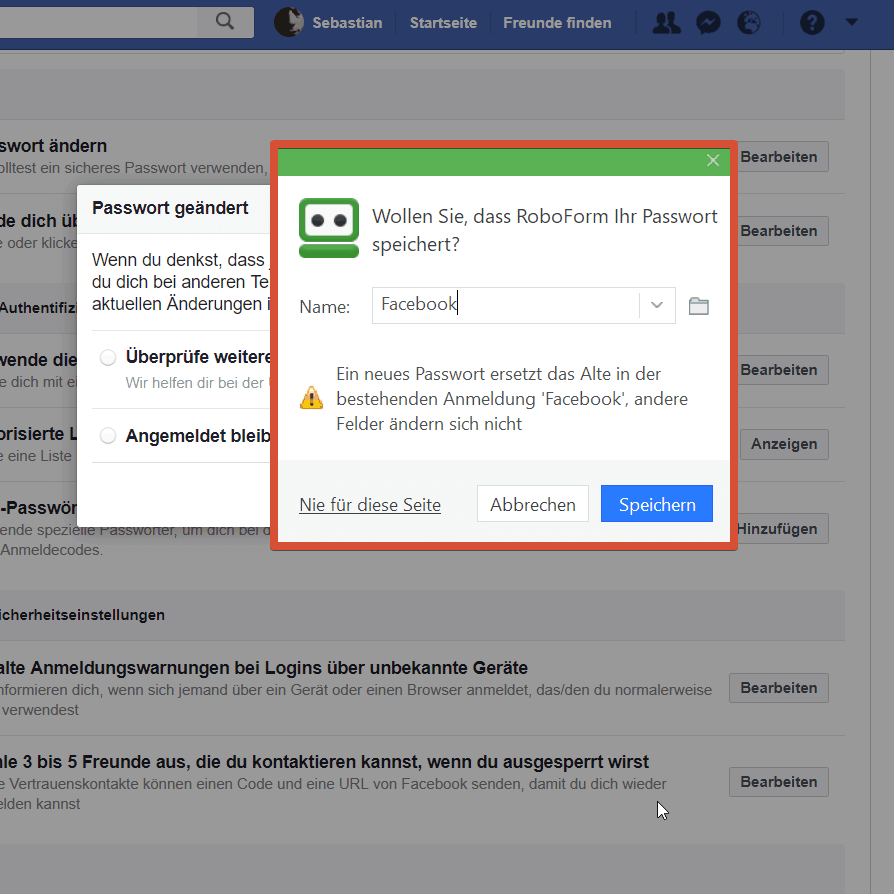The height and width of the screenshot is (894, 894).
Task: Open the folder chooser icon in RoboForm
Action: pos(698,306)
